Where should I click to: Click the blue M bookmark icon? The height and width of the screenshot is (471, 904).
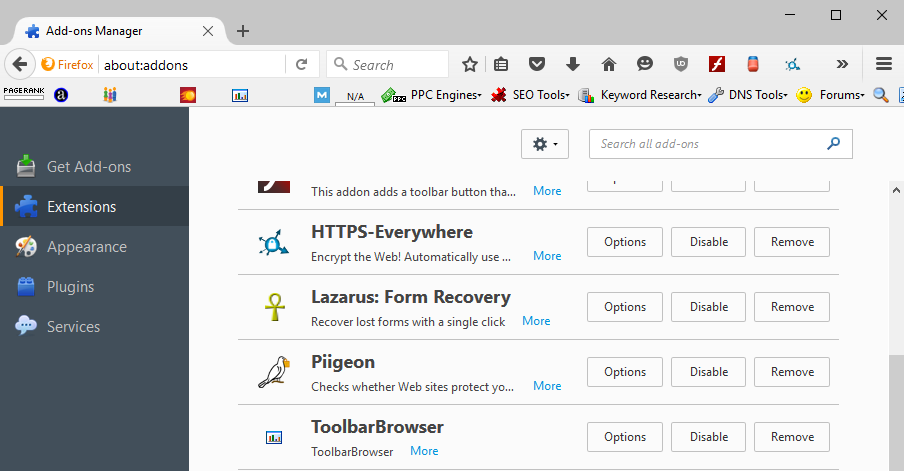click(322, 95)
